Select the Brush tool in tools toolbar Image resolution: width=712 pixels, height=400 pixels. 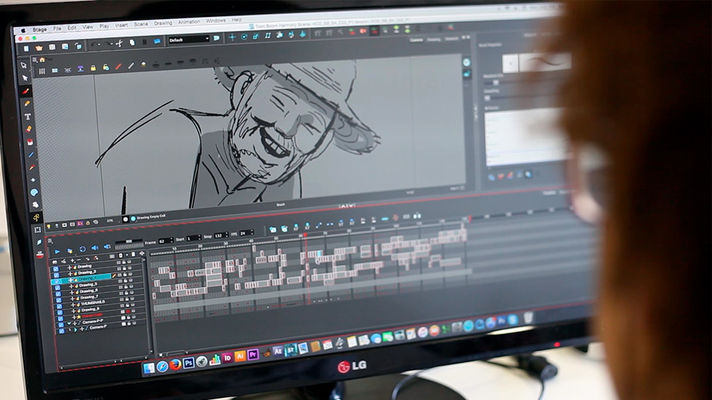point(26,91)
